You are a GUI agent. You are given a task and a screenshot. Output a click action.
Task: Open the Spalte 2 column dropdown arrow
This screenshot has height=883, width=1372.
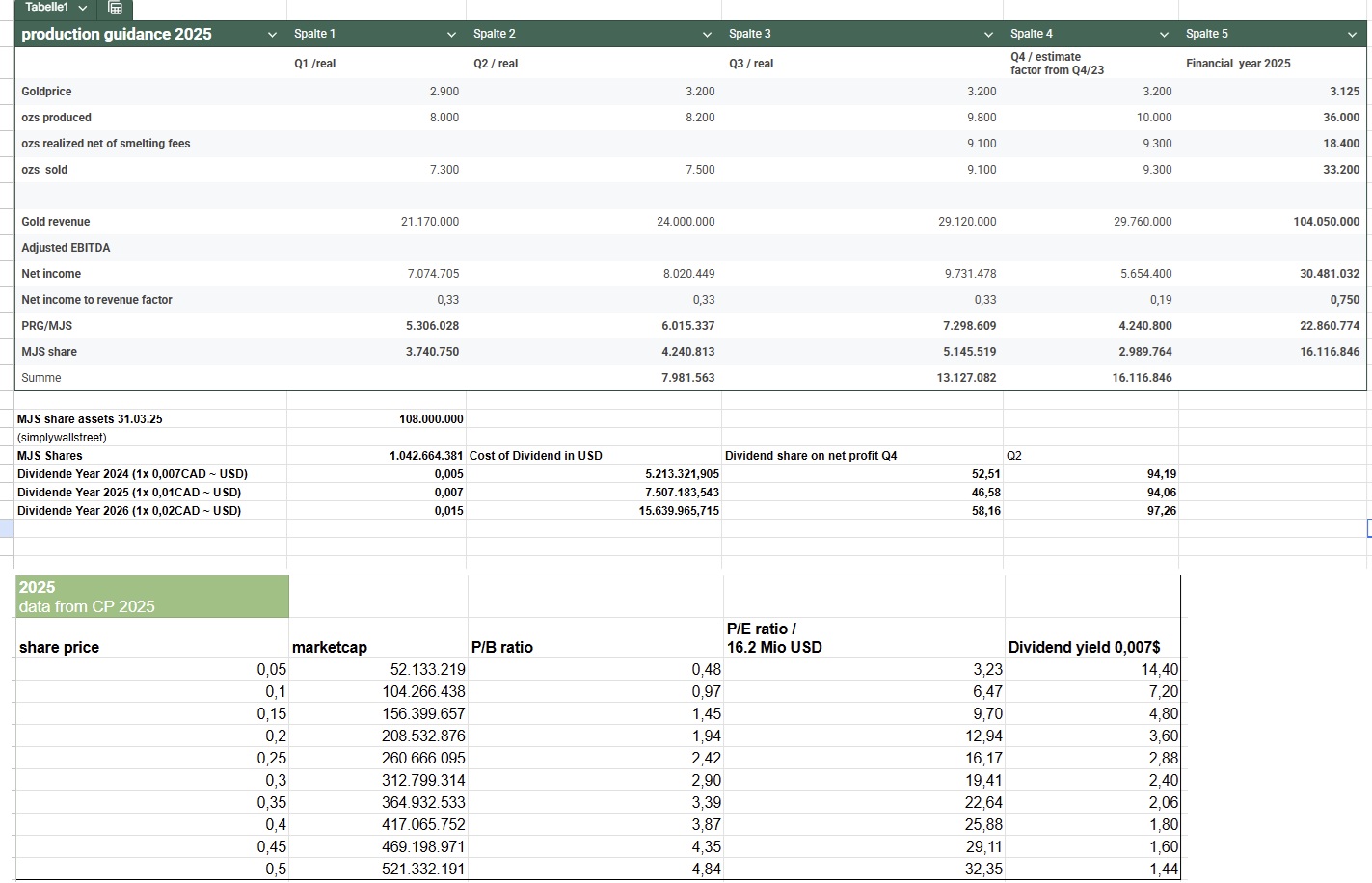click(x=707, y=35)
